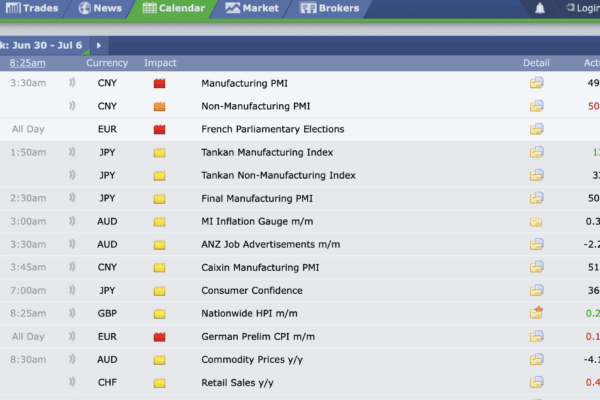600x400 pixels.
Task: Open detail folder for French Parliamentary Elections
Action: (x=536, y=129)
